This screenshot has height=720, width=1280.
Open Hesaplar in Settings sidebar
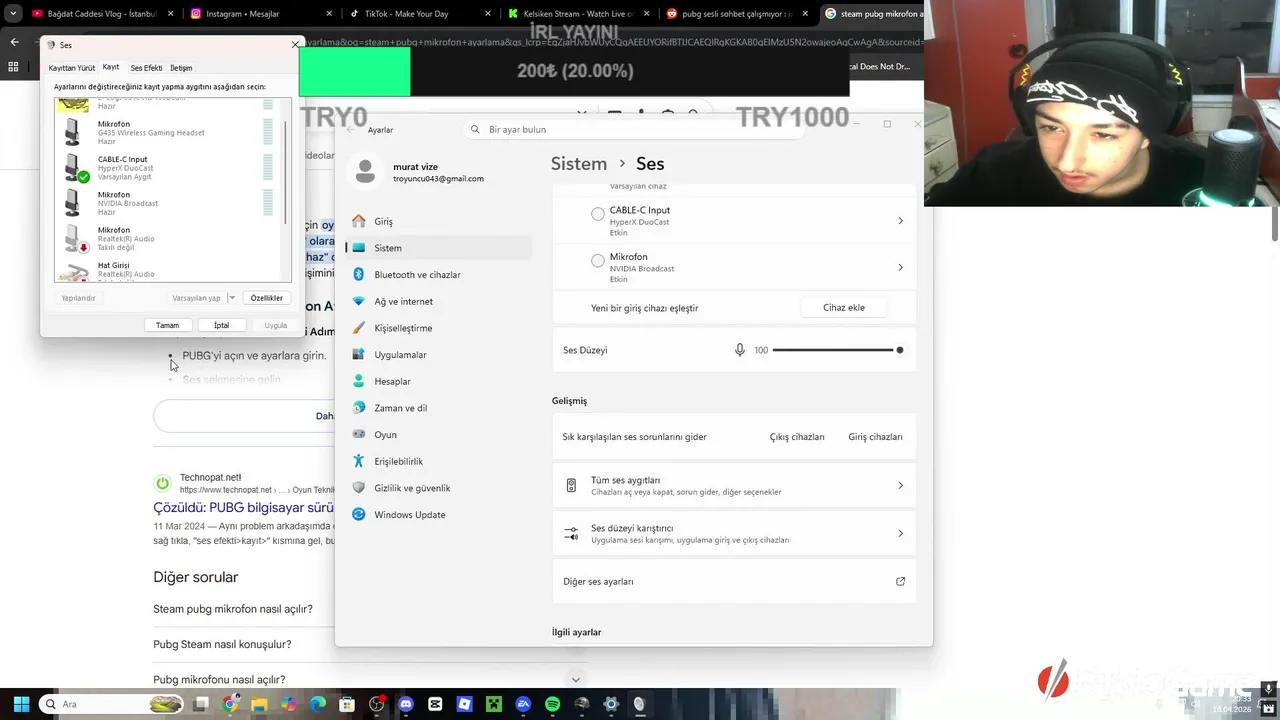click(x=440, y=381)
